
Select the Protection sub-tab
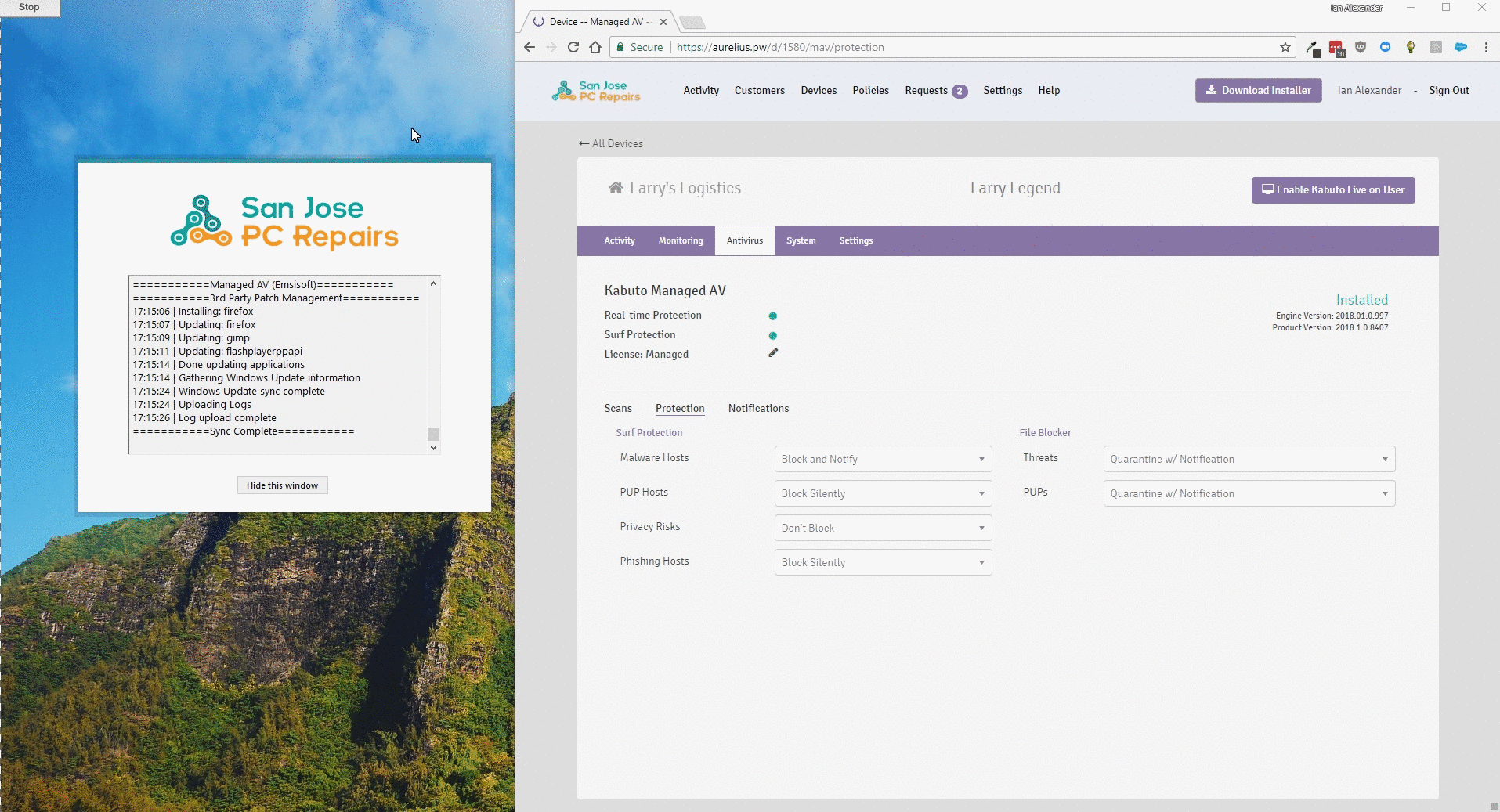click(680, 409)
